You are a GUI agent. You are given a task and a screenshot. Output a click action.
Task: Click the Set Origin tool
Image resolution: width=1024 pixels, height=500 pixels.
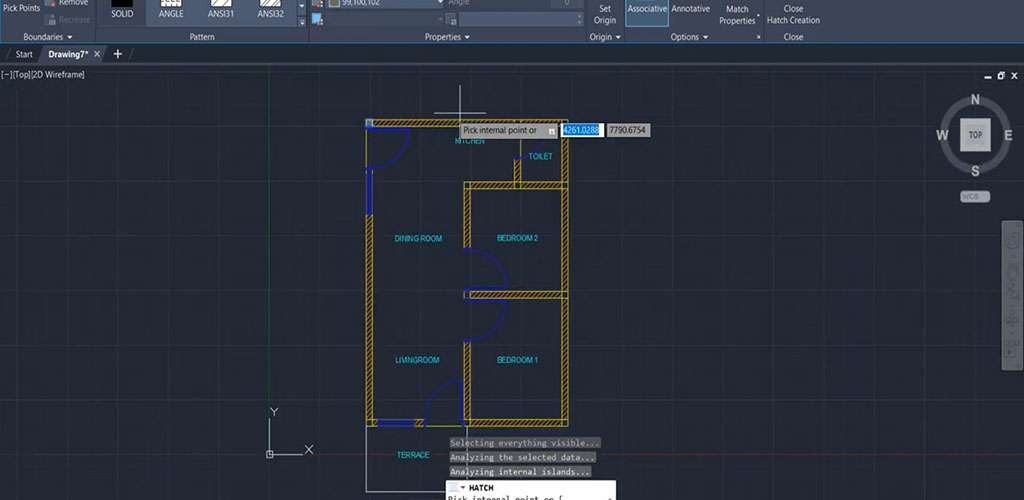[604, 14]
